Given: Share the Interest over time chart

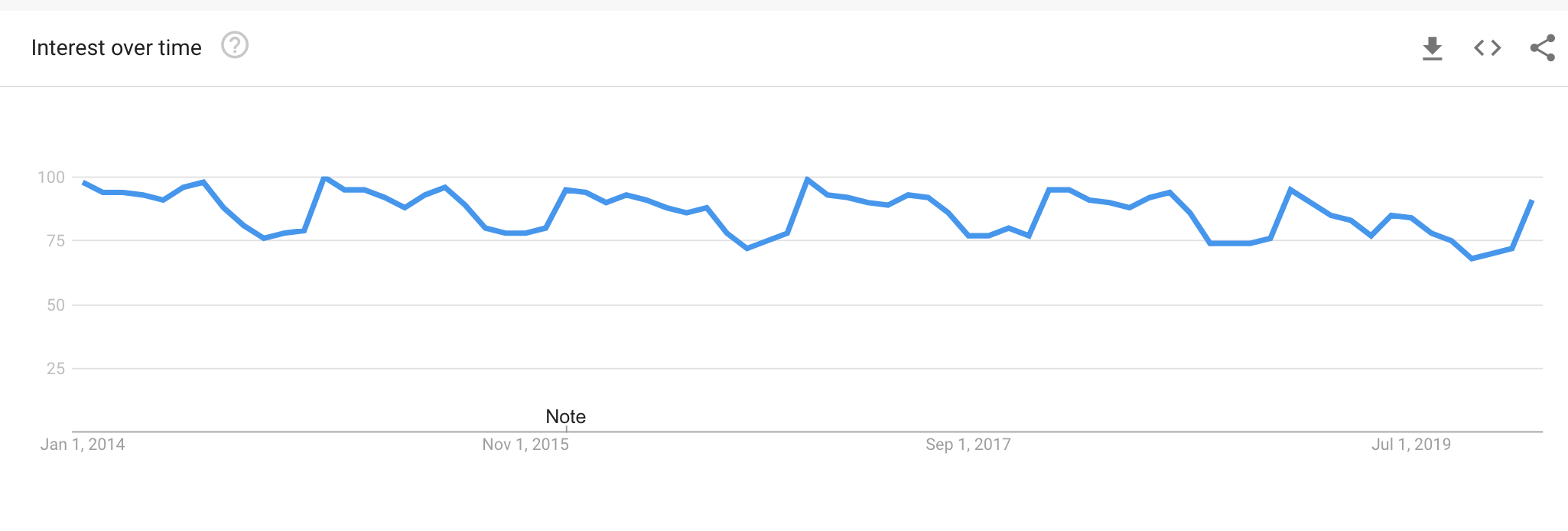Looking at the screenshot, I should pyautogui.click(x=1543, y=47).
